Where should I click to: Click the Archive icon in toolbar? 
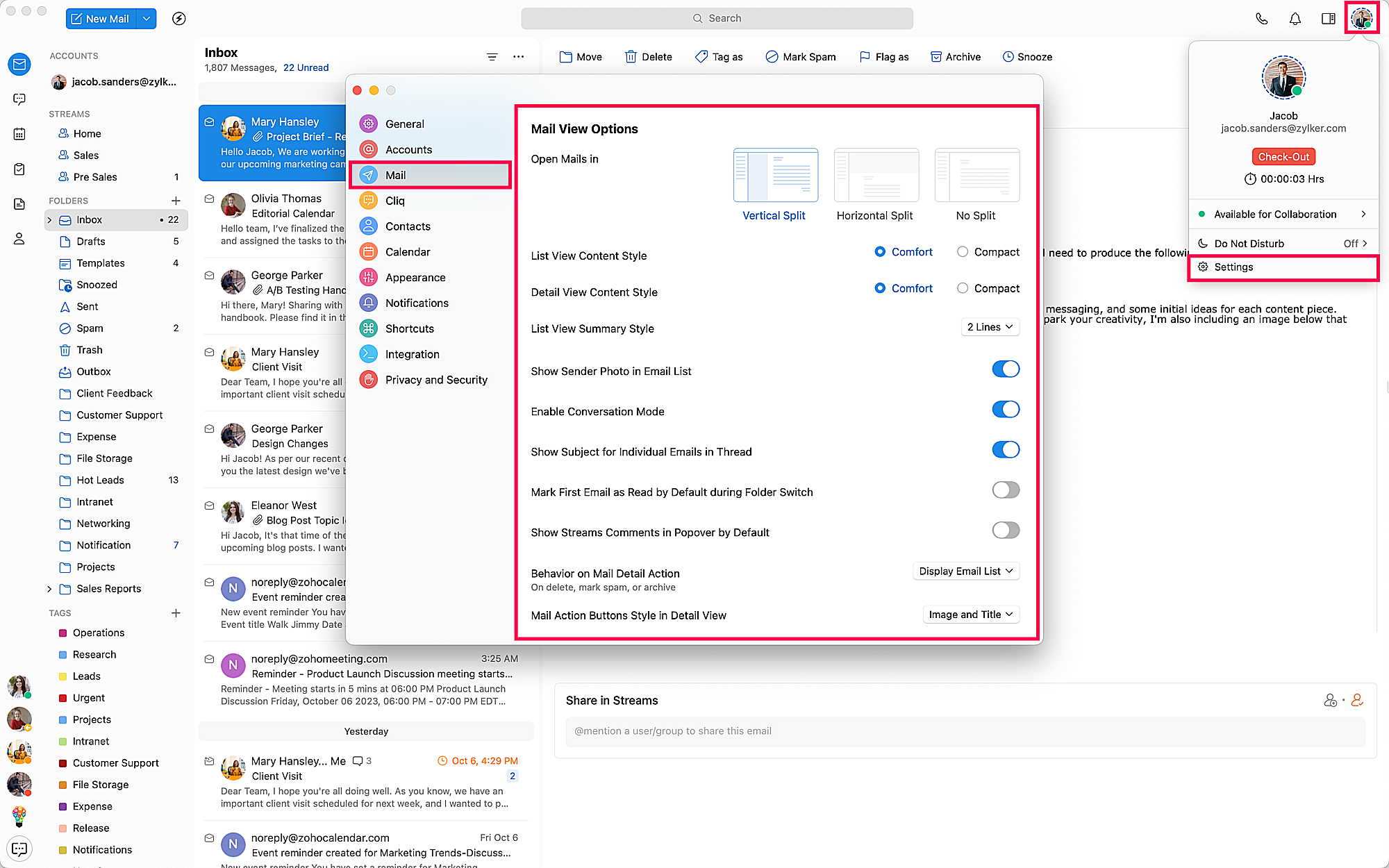click(x=936, y=57)
